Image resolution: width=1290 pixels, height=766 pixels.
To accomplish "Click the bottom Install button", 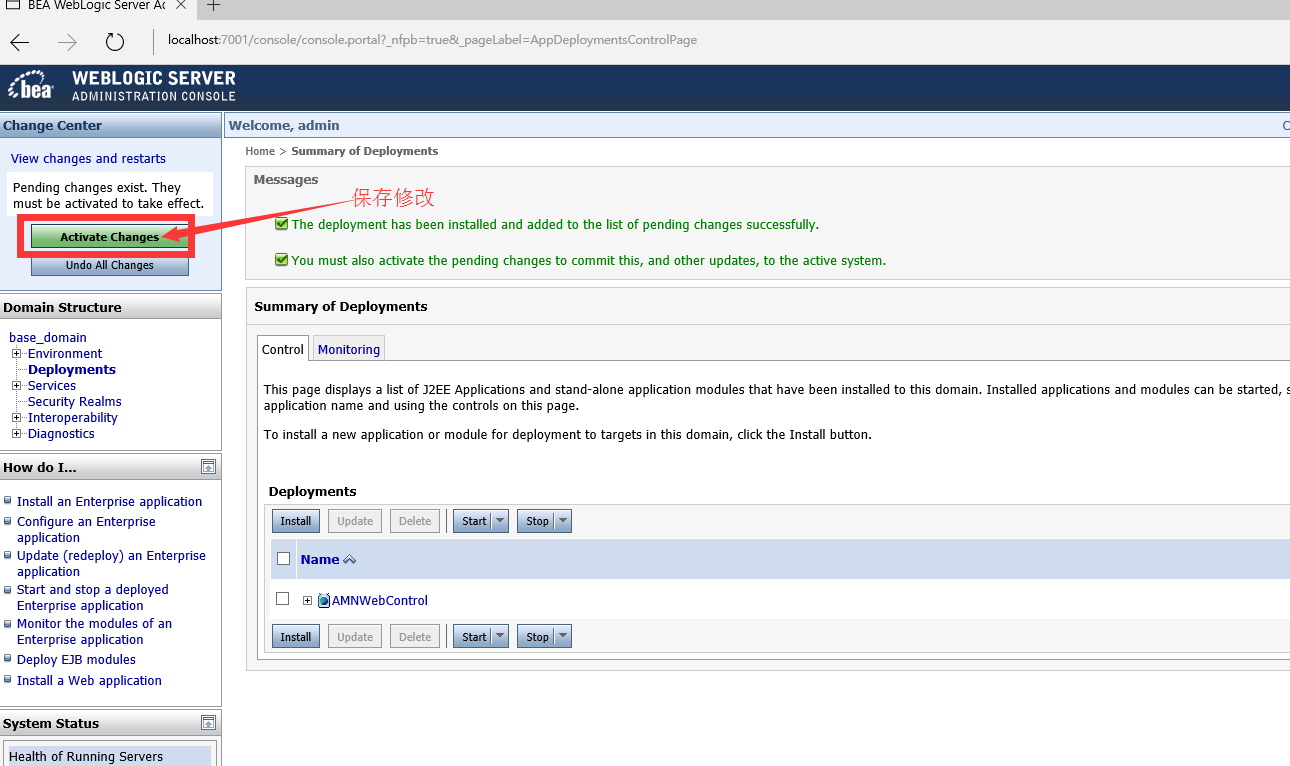I will [x=296, y=637].
